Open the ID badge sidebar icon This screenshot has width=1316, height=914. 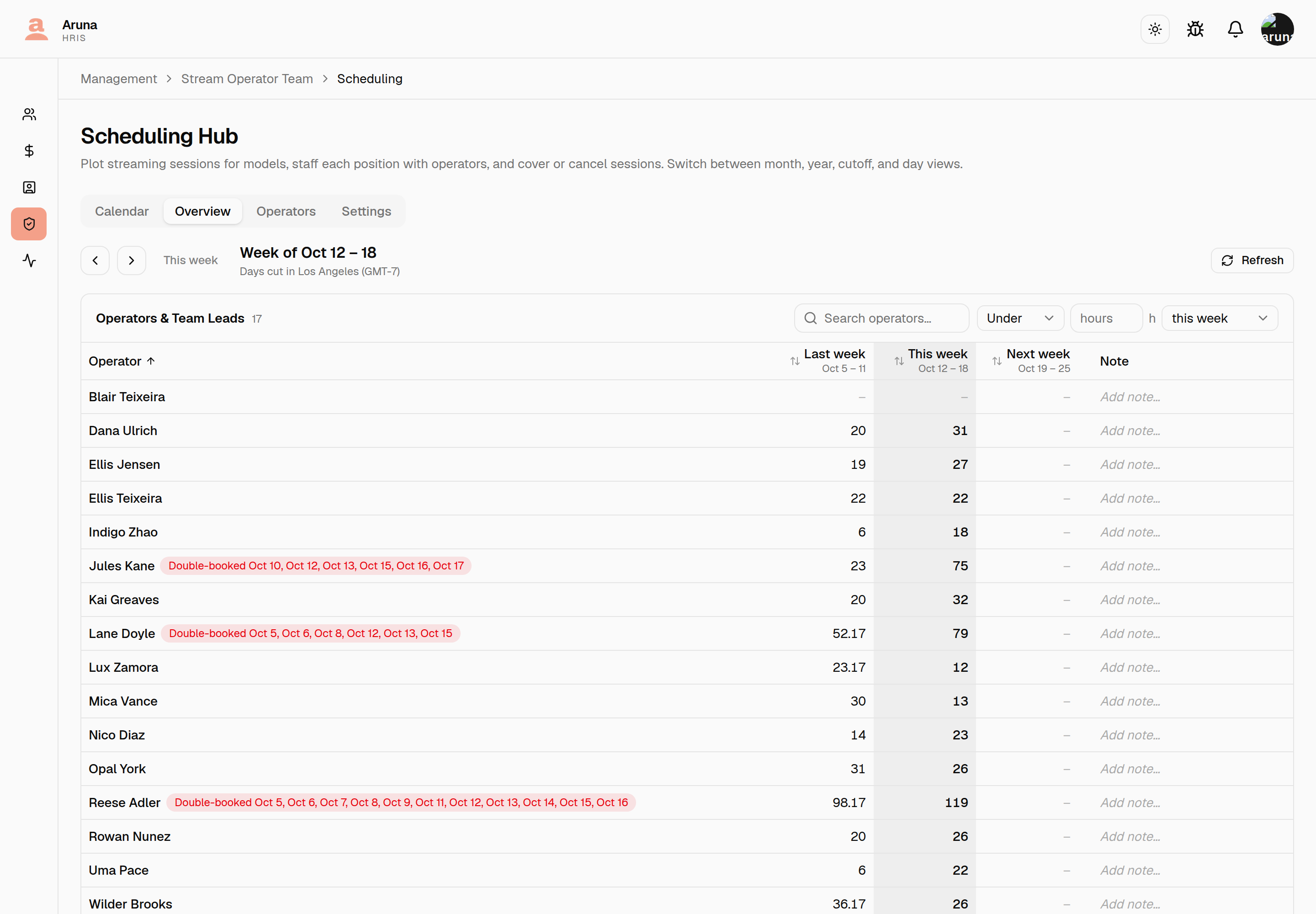point(29,187)
